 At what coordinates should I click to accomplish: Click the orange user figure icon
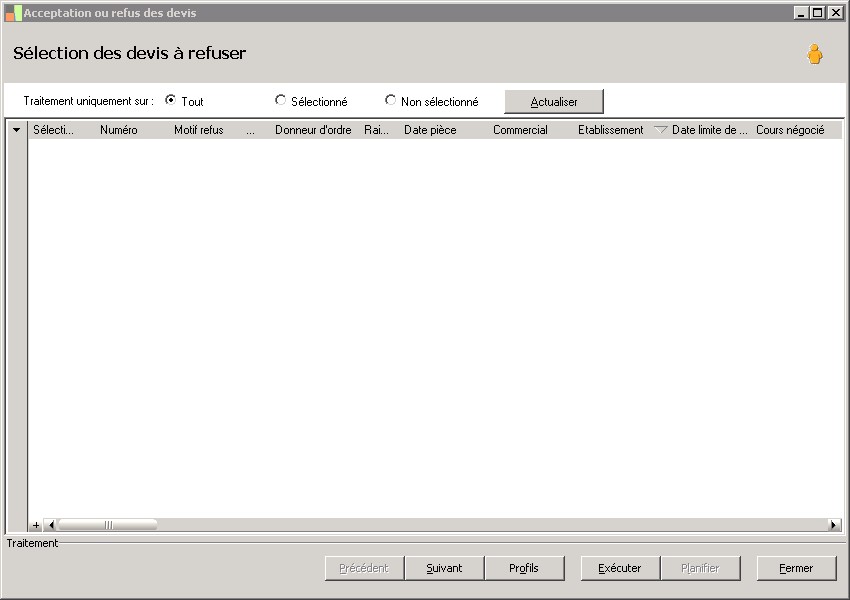814,54
